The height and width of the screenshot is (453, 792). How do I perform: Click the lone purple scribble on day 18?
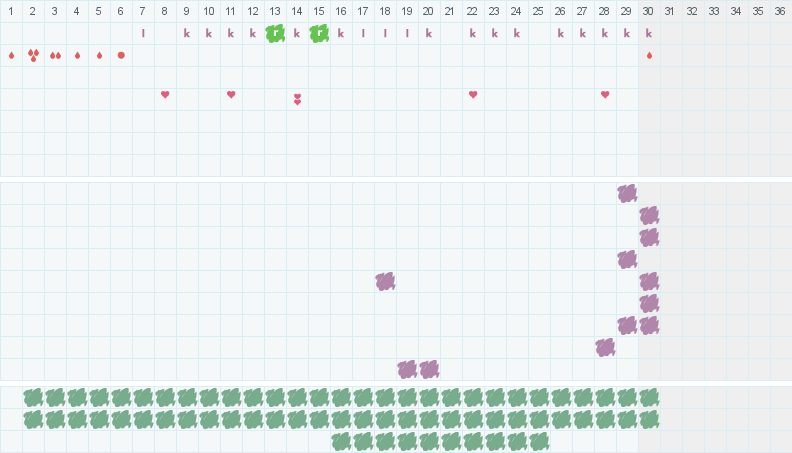[x=385, y=281]
